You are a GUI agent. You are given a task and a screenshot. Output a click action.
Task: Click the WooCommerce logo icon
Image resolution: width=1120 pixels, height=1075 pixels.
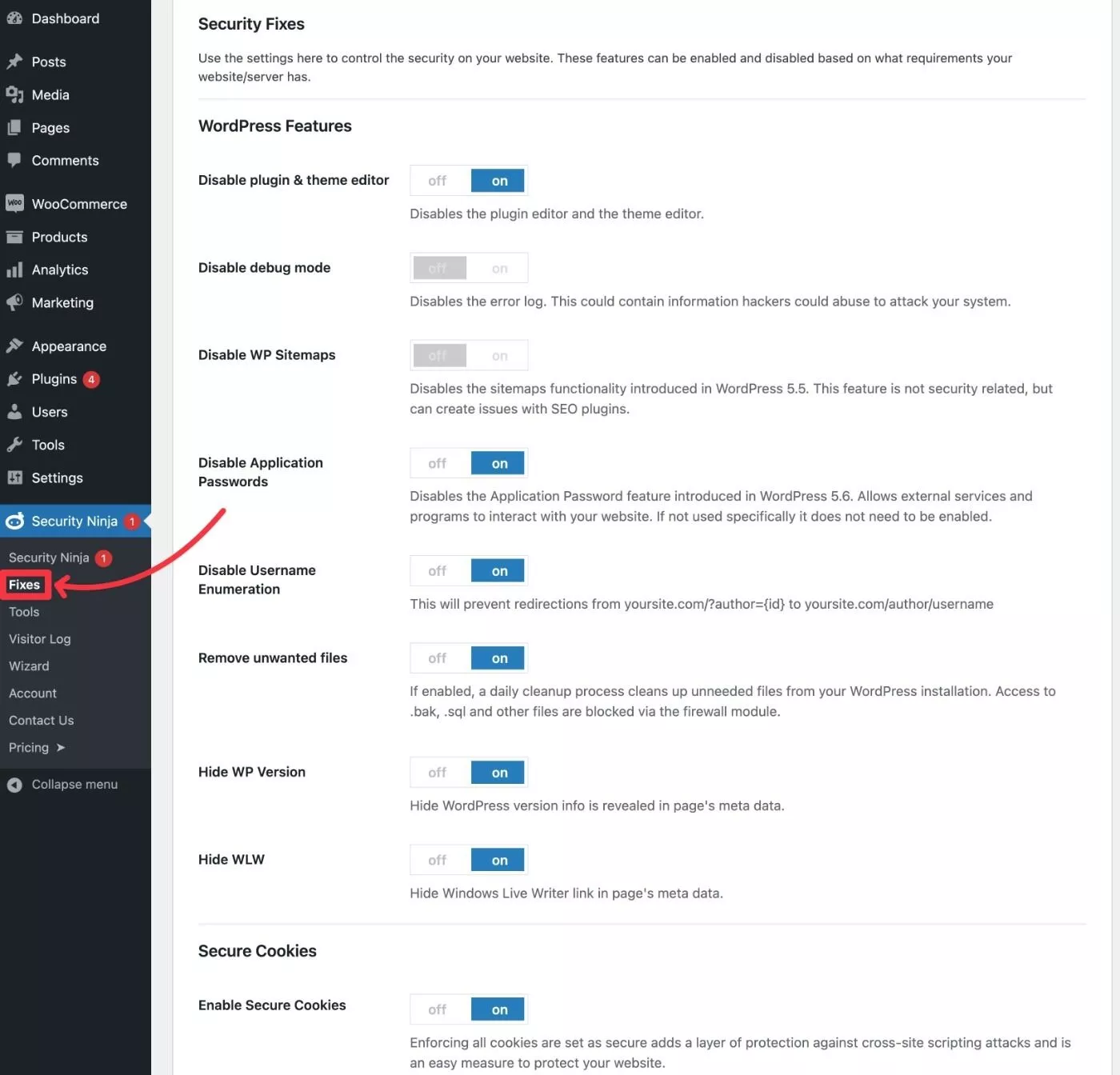(x=14, y=203)
